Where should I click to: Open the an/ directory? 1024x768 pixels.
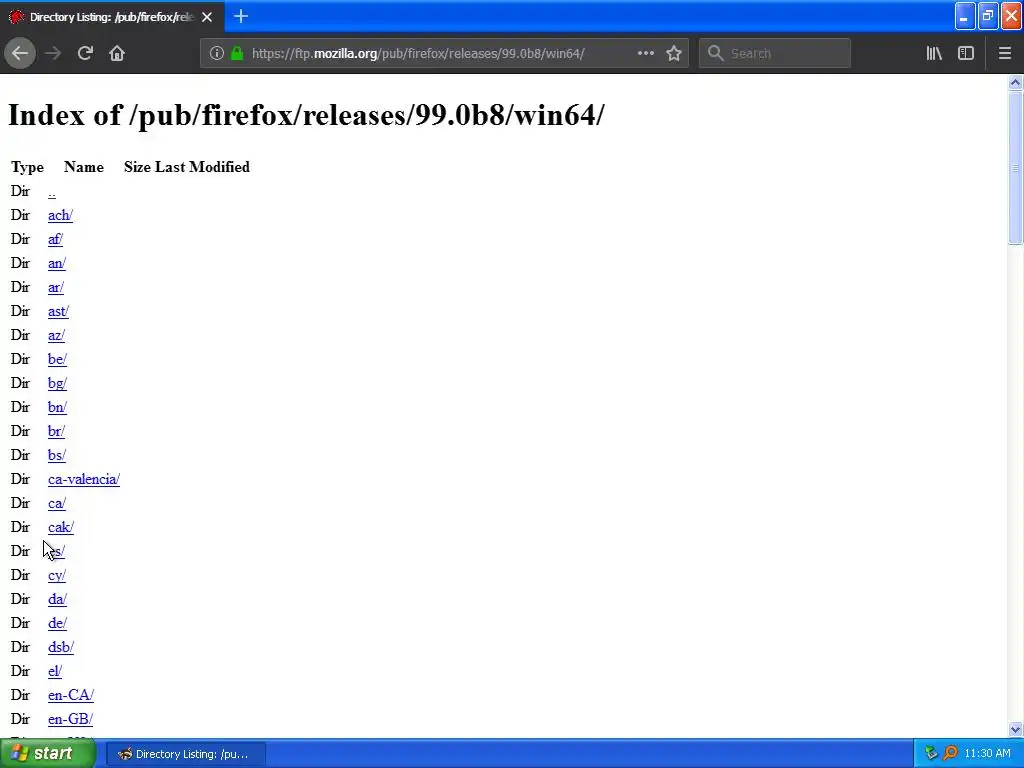tap(57, 264)
